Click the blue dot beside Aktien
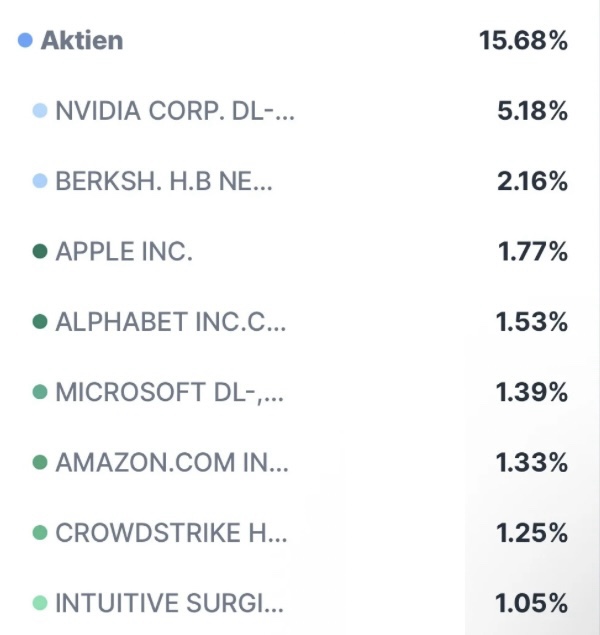 [26, 41]
